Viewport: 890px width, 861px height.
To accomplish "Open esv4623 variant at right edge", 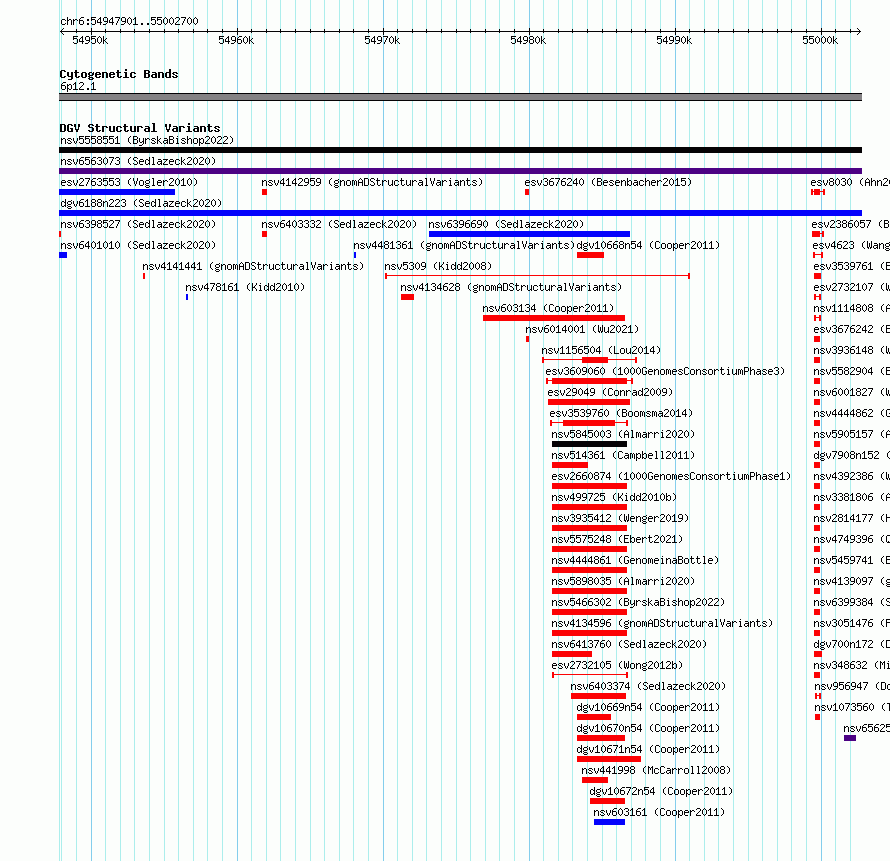I will 851,245.
